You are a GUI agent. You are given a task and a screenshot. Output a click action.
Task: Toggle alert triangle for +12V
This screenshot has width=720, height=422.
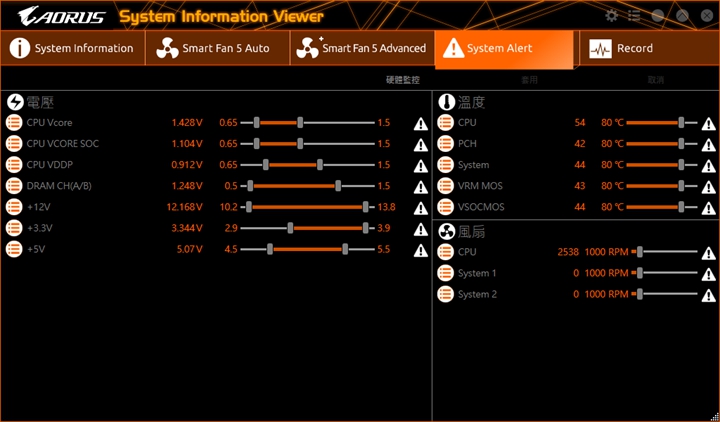tap(421, 208)
